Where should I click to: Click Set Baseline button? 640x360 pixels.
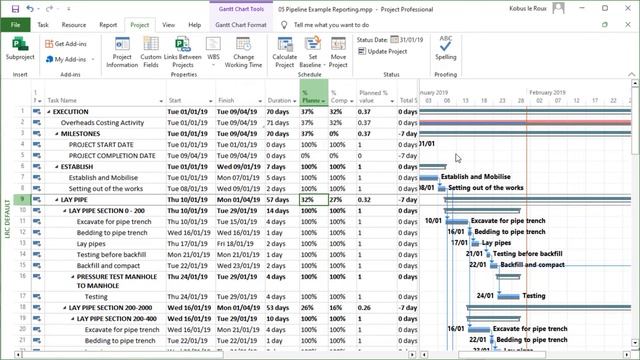click(x=312, y=52)
